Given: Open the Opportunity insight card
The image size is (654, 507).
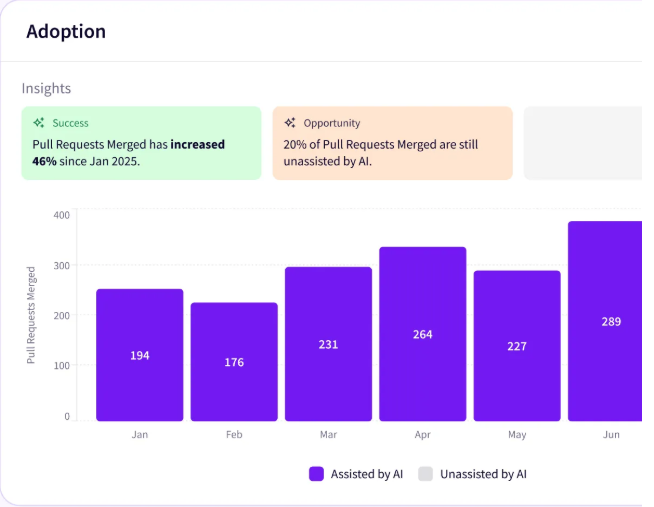Looking at the screenshot, I should pyautogui.click(x=392, y=143).
